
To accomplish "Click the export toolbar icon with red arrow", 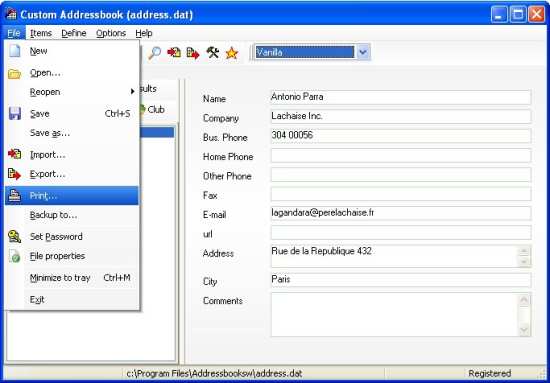I will tap(193, 53).
